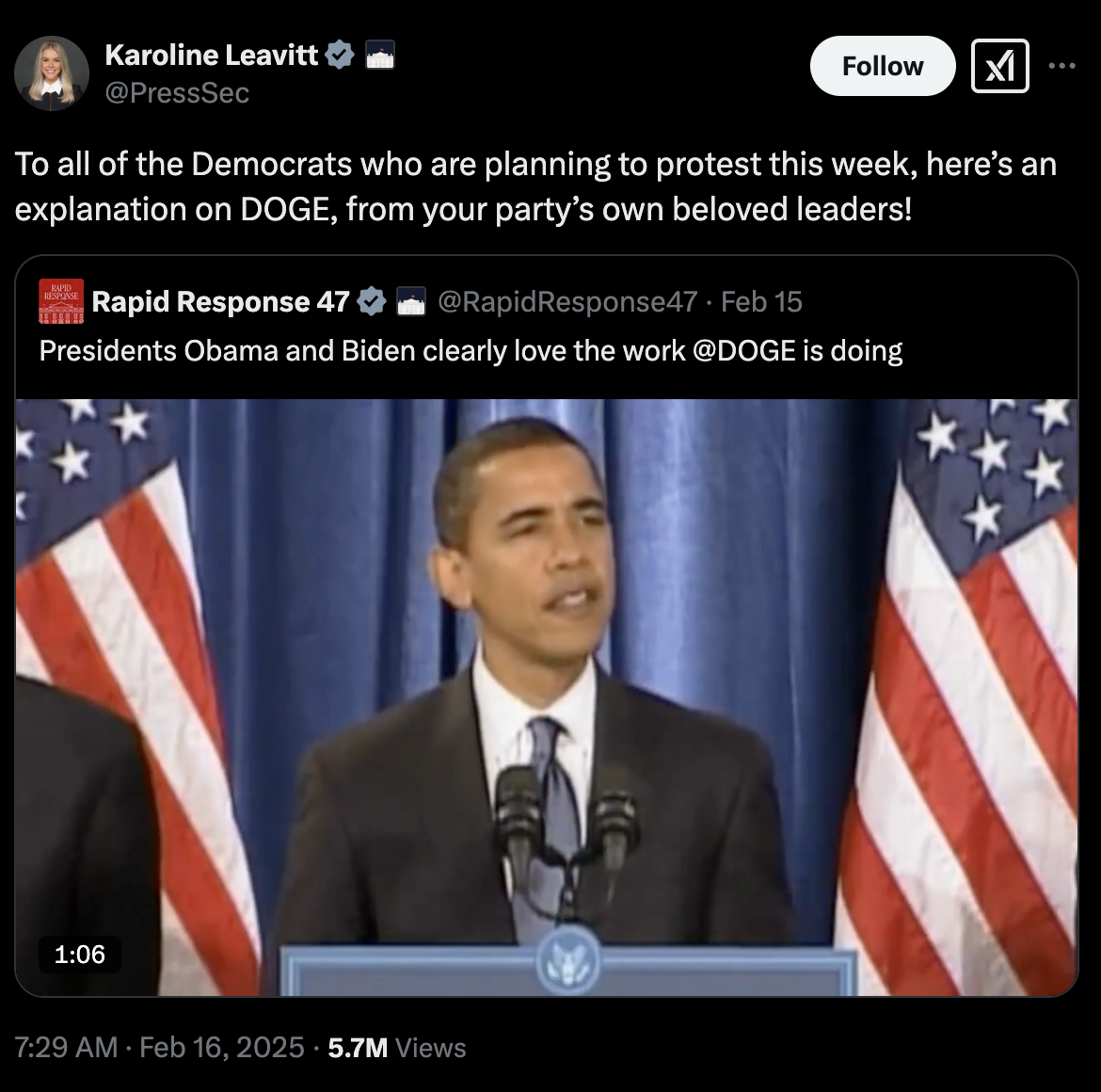
Task: Follow the @PressSec account
Action: (x=883, y=66)
